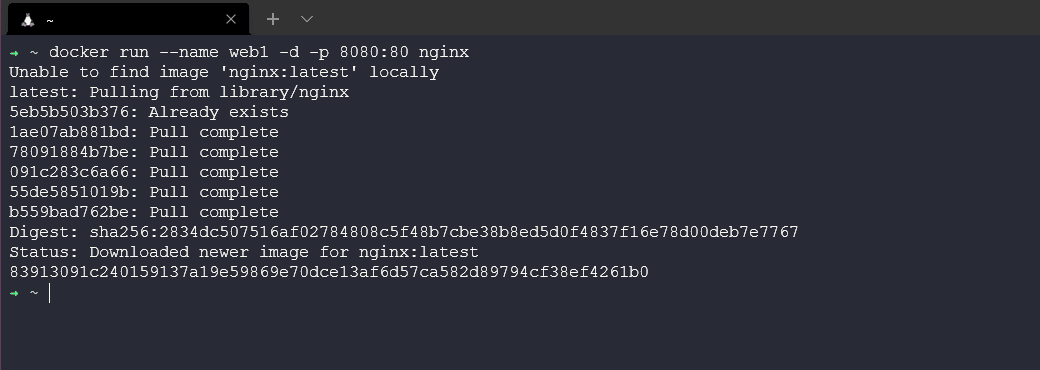Expand the new tab profile dropdown chevron
This screenshot has width=1040, height=370.
click(x=306, y=19)
